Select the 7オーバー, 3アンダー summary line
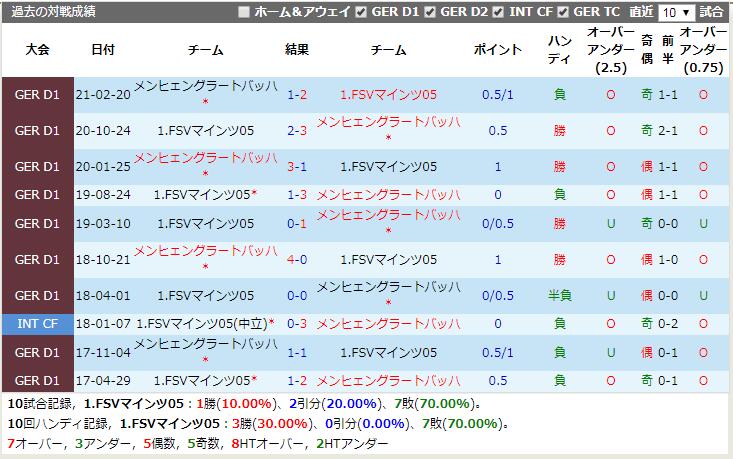This screenshot has width=733, height=459. pos(197,444)
